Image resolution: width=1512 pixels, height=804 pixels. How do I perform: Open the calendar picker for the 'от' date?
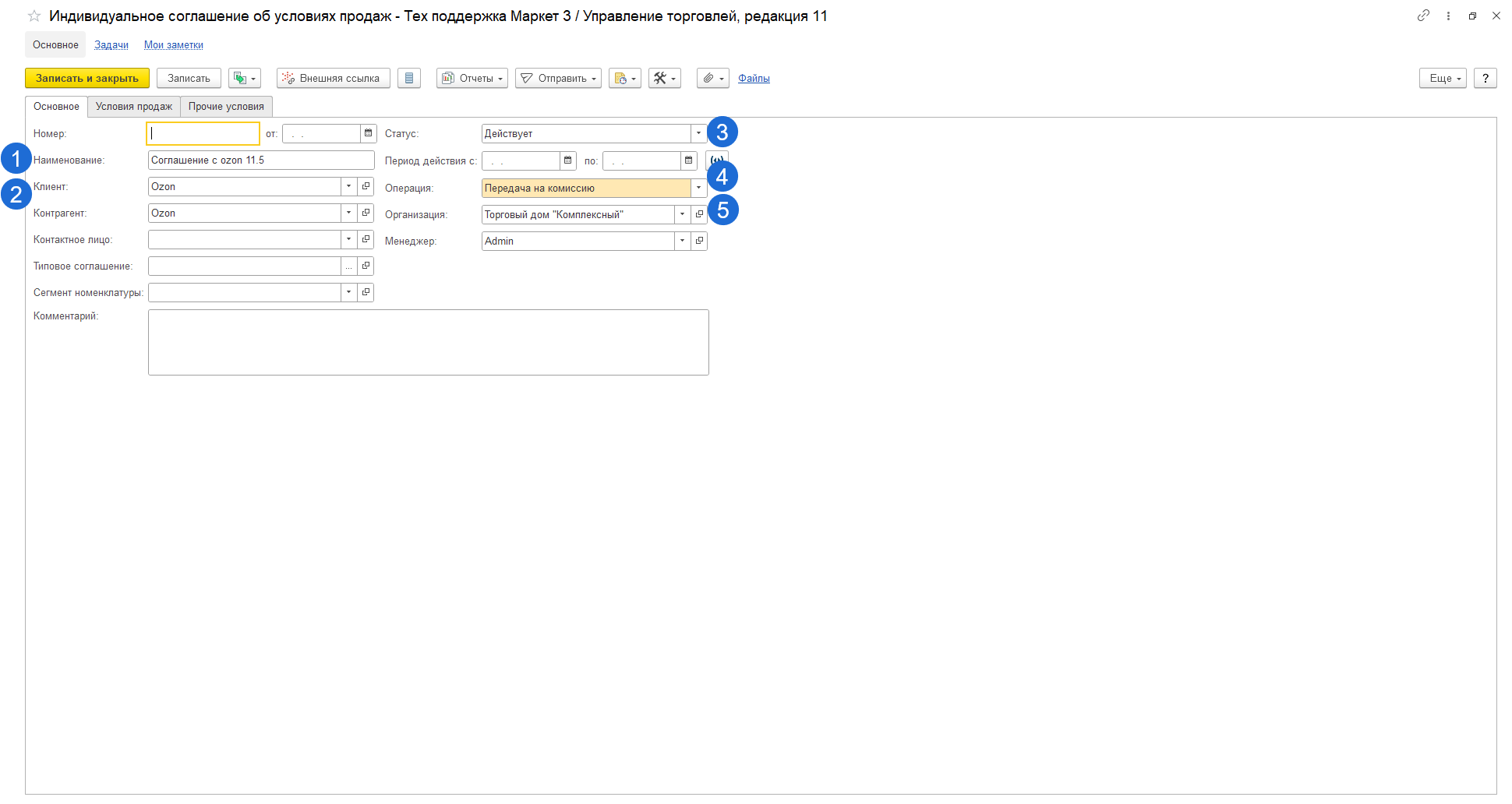tap(369, 134)
